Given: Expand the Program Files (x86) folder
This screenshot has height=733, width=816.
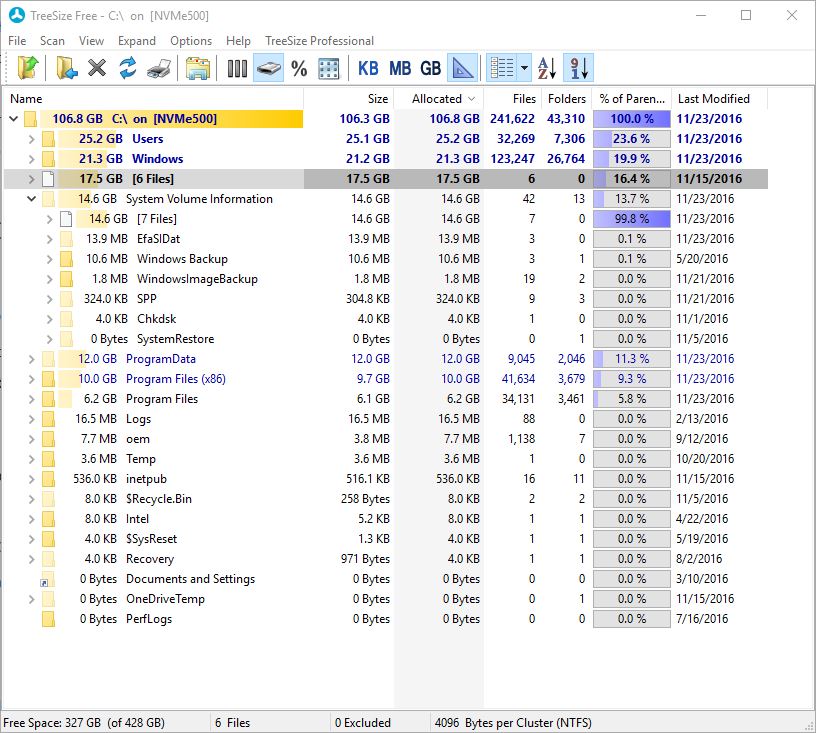Looking at the screenshot, I should 32,379.
